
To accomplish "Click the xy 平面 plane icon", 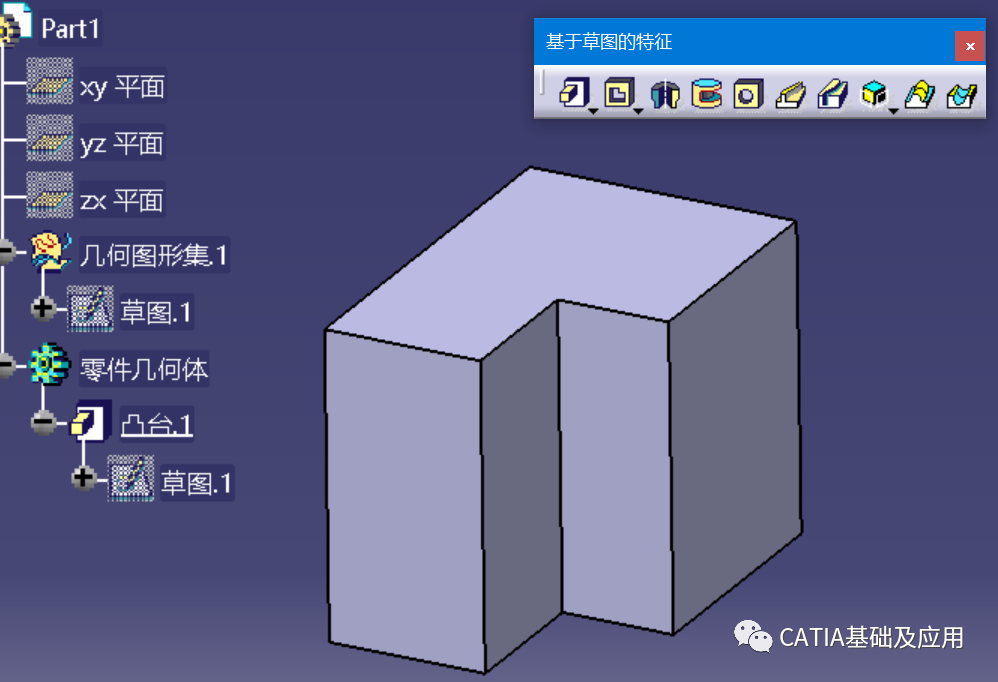I will pyautogui.click(x=50, y=81).
